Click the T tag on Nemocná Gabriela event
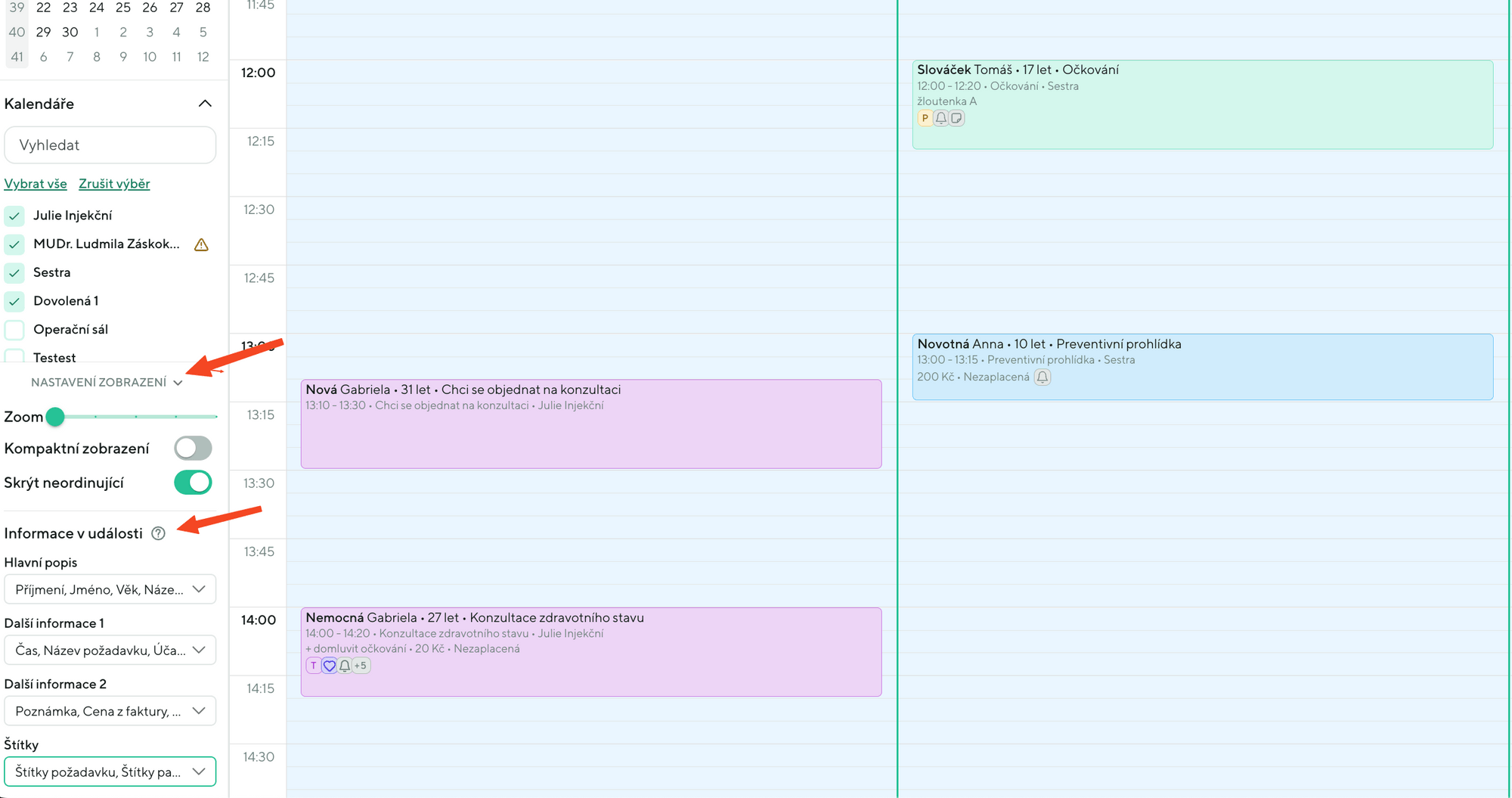This screenshot has height=798, width=1512. (x=313, y=666)
